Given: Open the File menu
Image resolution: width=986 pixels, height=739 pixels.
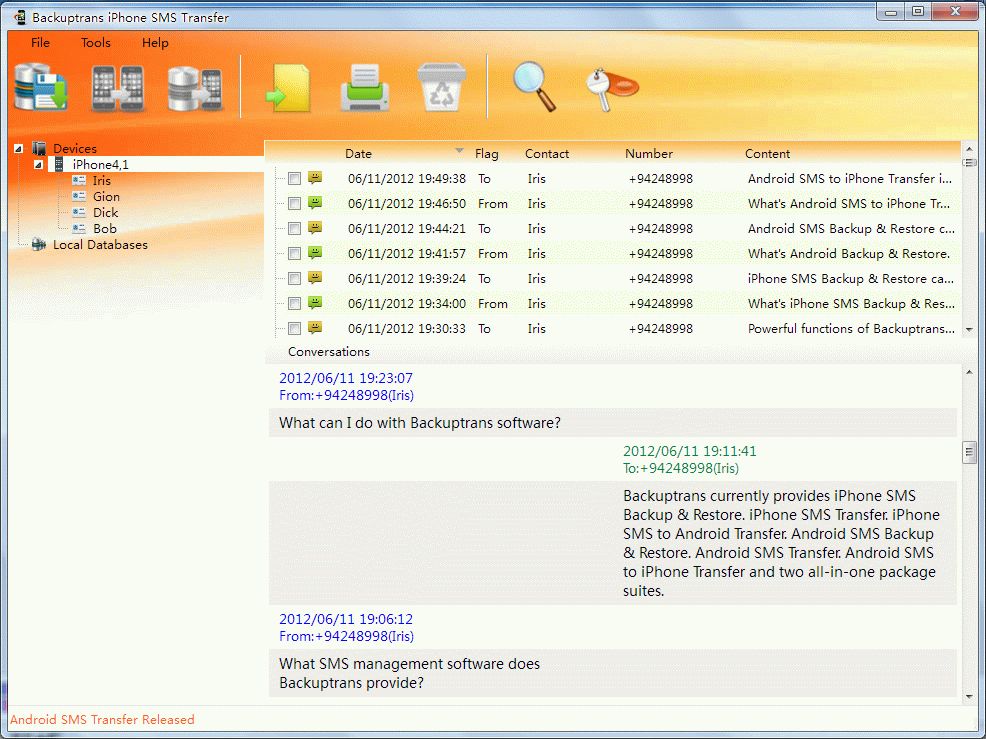Looking at the screenshot, I should [x=40, y=43].
